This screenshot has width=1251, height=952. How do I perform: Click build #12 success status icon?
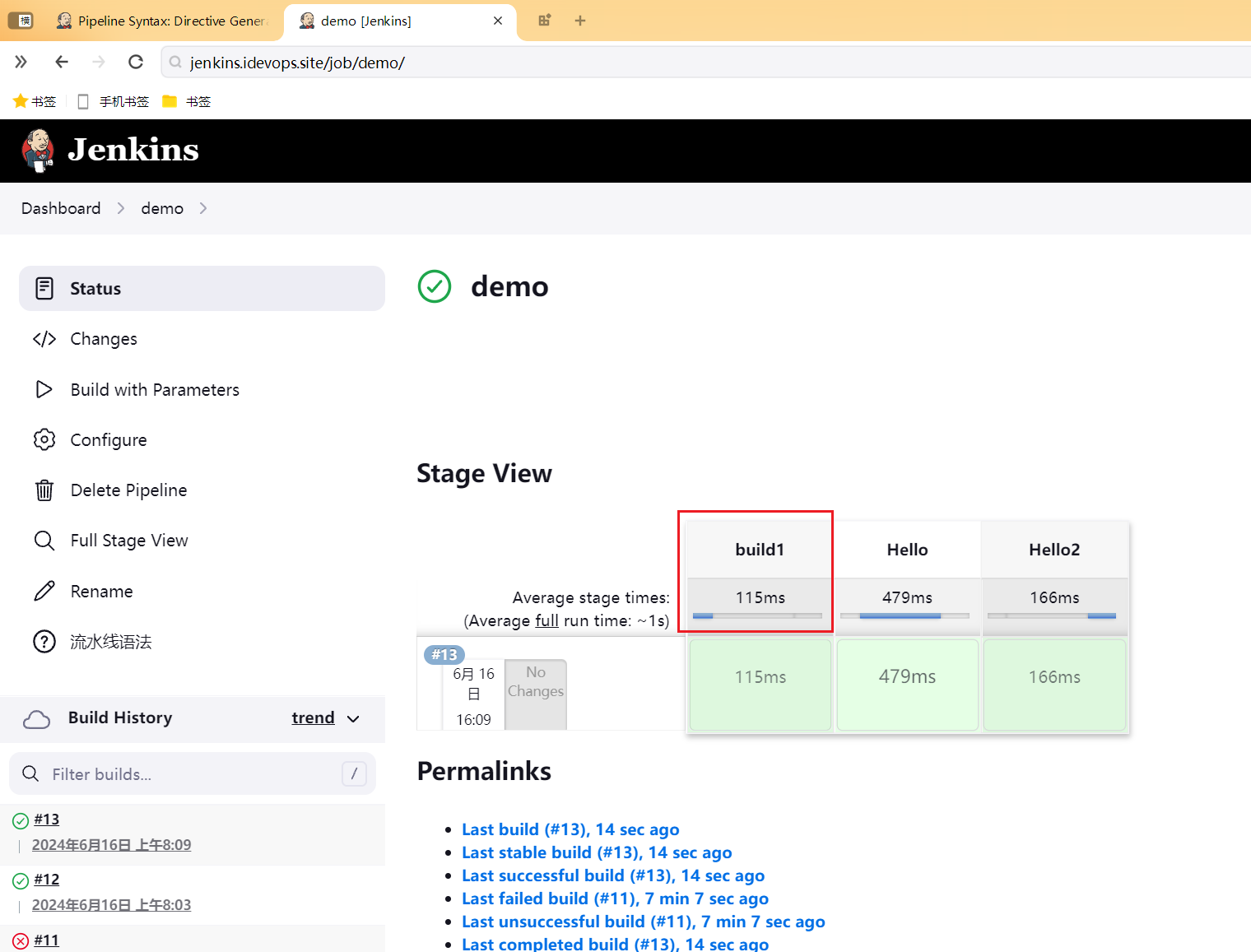[x=21, y=880]
